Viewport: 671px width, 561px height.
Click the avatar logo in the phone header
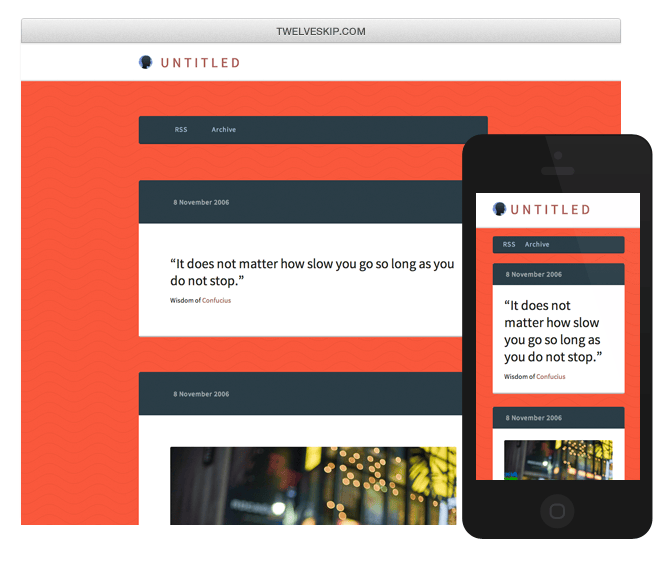coord(499,209)
